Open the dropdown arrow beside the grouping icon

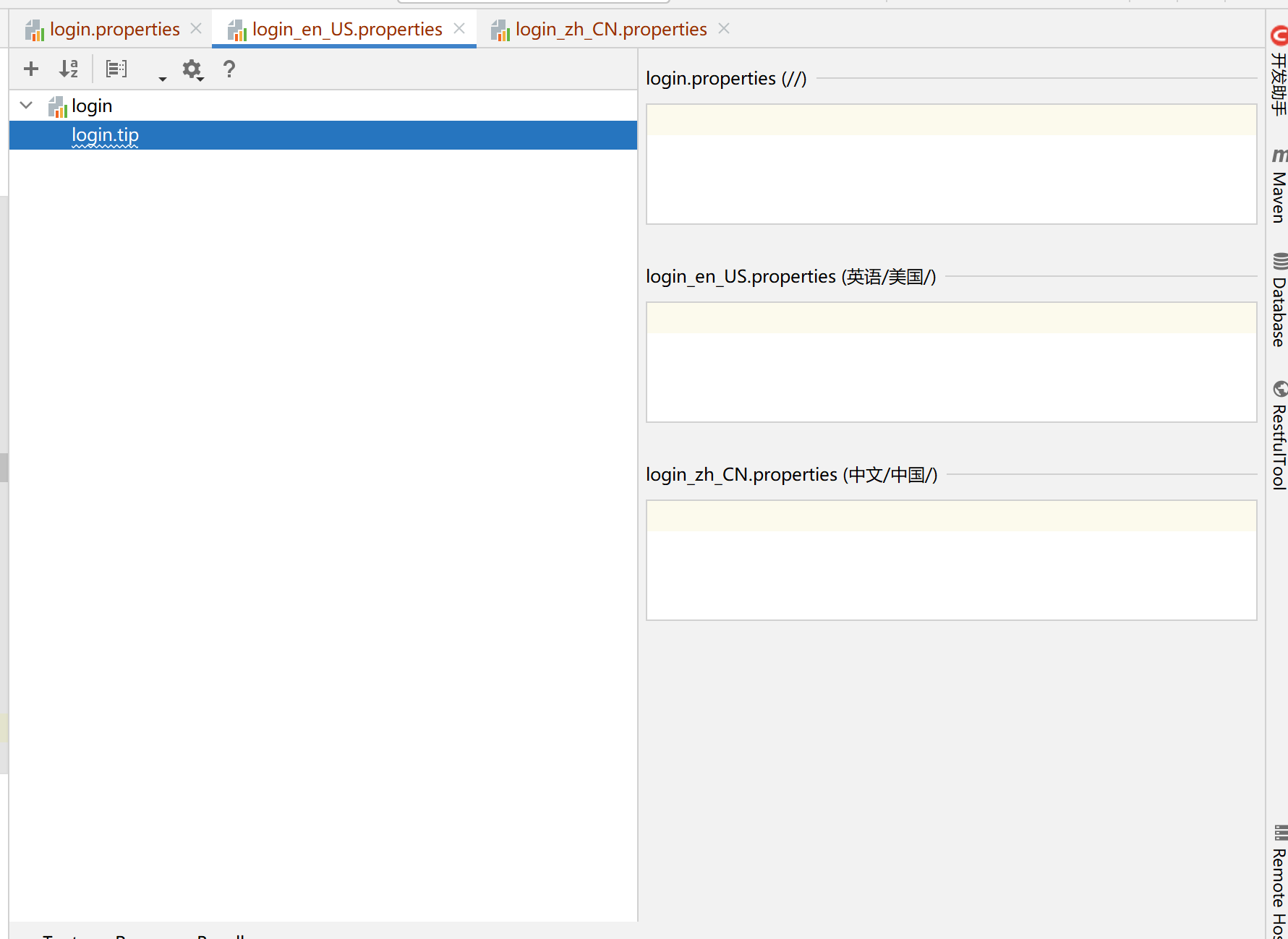point(163,78)
